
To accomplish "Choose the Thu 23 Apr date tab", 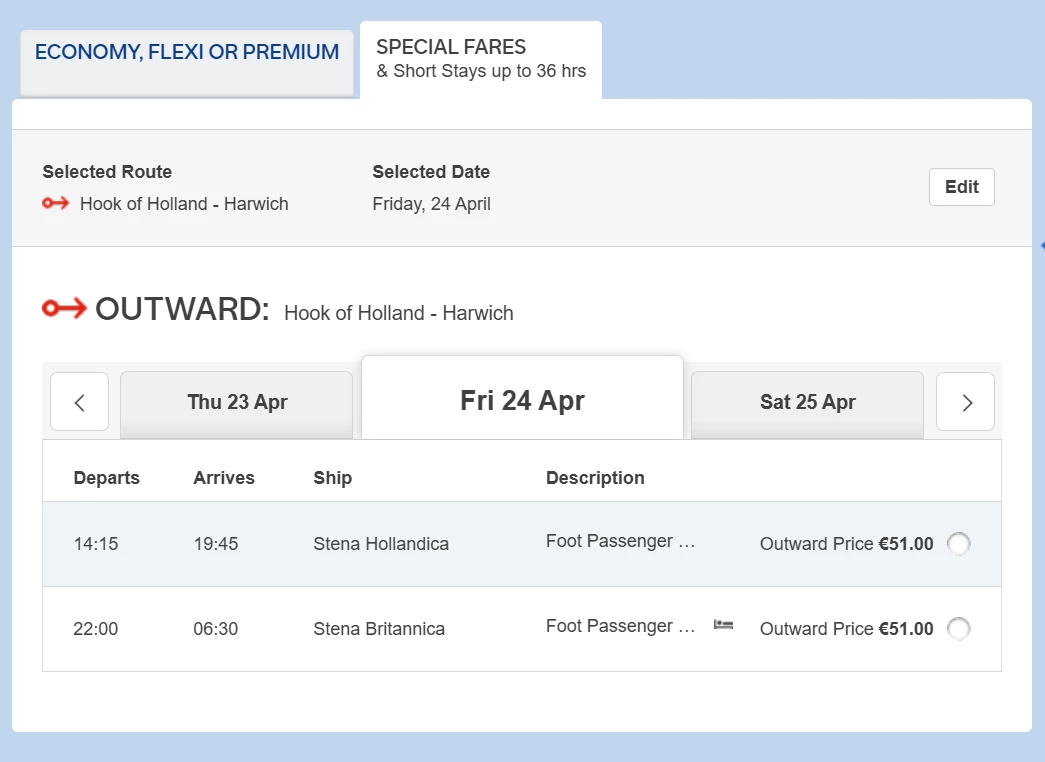I will click(x=237, y=403).
